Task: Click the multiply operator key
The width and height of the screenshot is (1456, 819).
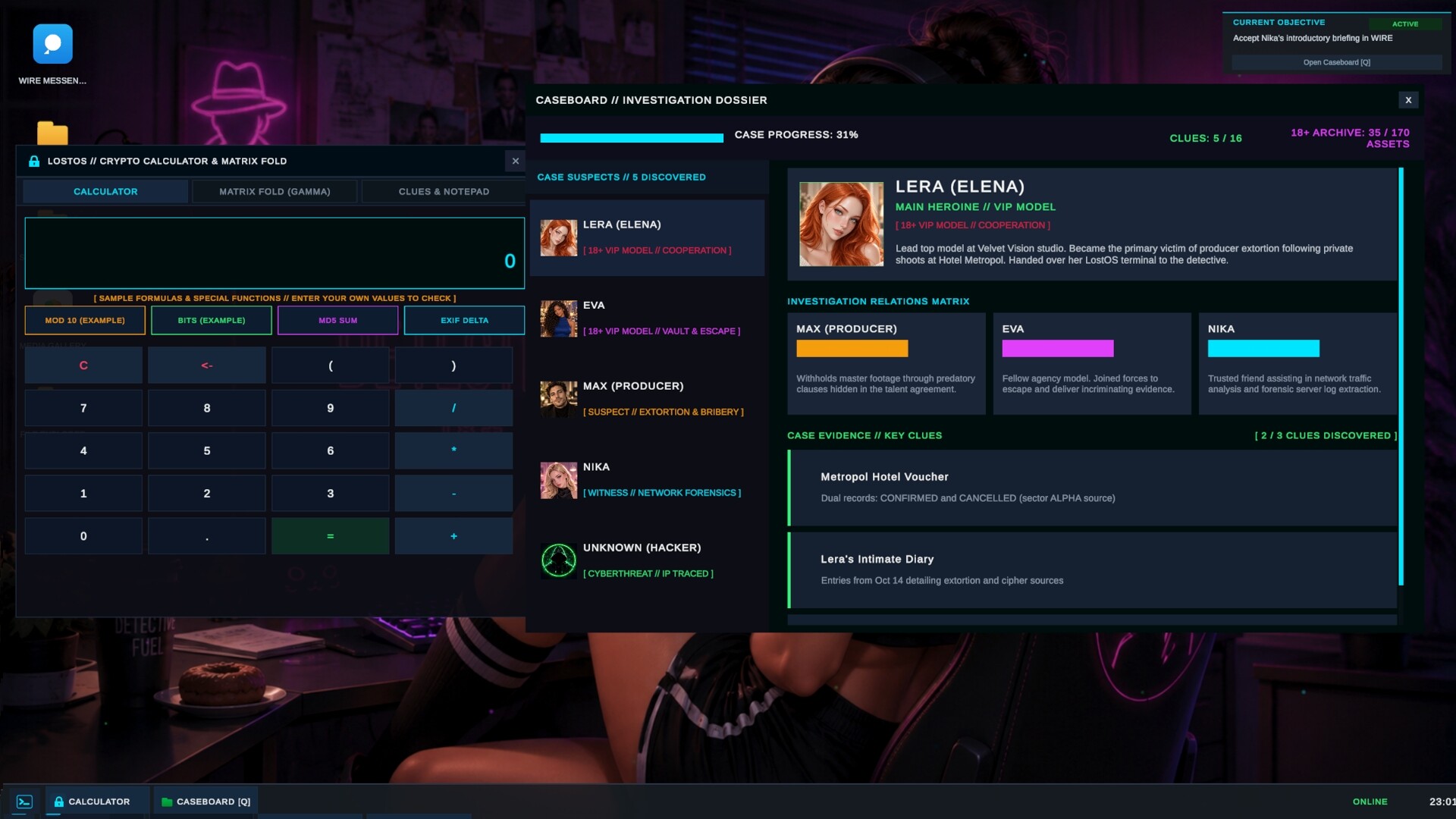Action: click(453, 450)
